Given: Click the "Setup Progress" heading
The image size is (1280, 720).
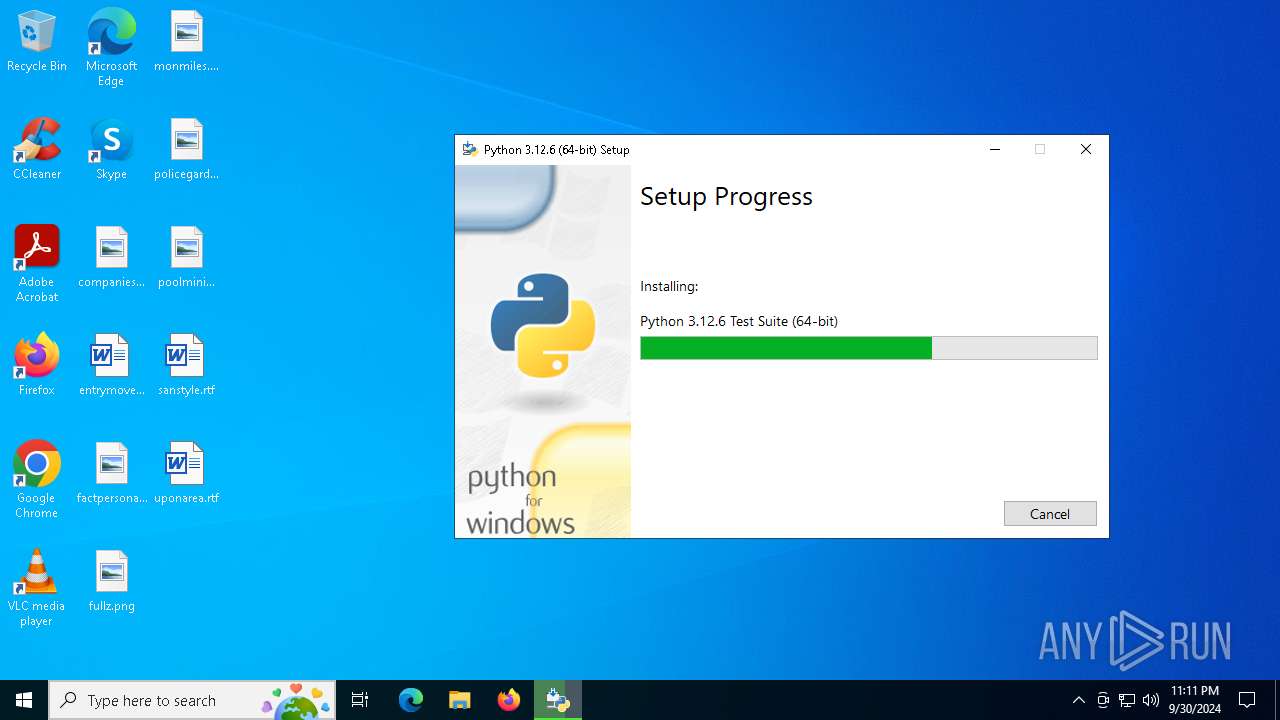Looking at the screenshot, I should pos(726,196).
